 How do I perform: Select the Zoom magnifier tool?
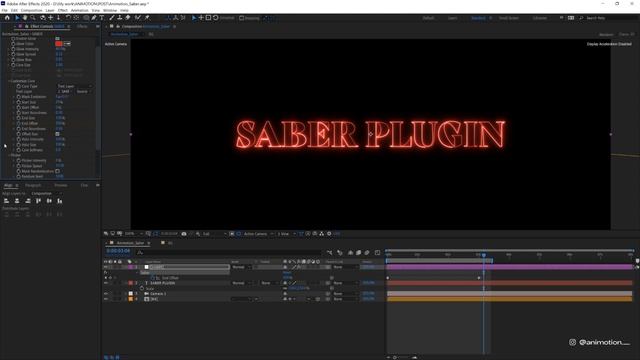click(x=33, y=18)
